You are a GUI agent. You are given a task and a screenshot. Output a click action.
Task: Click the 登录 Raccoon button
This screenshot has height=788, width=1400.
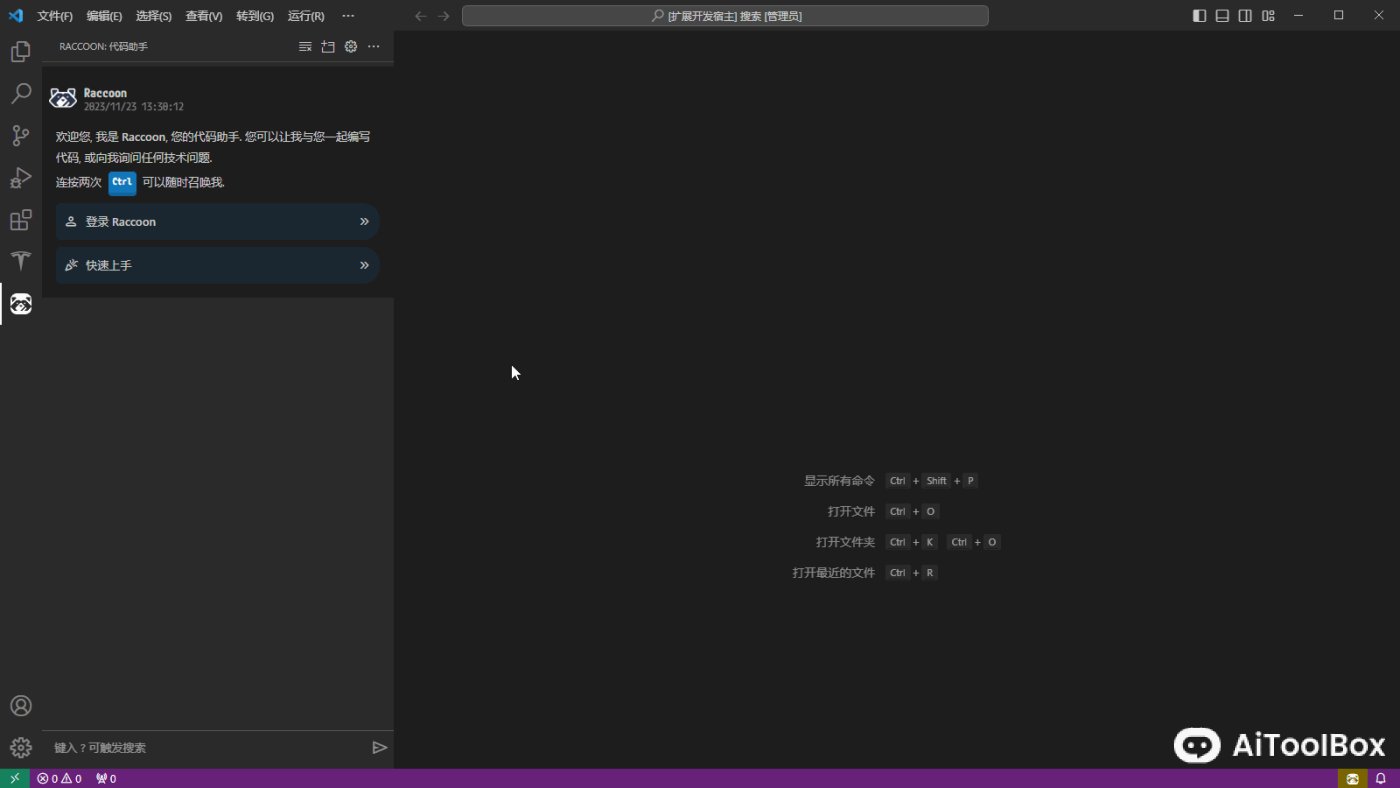[218, 221]
